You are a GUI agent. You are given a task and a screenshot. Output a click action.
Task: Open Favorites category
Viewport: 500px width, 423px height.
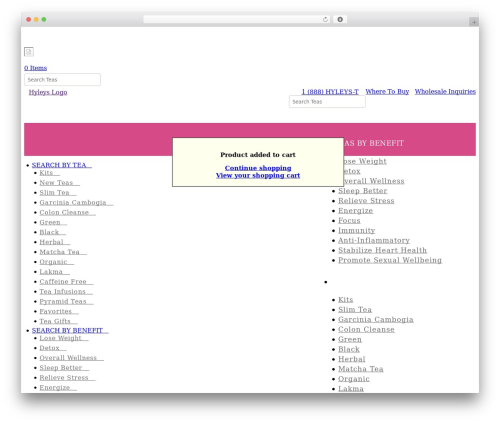pos(59,311)
